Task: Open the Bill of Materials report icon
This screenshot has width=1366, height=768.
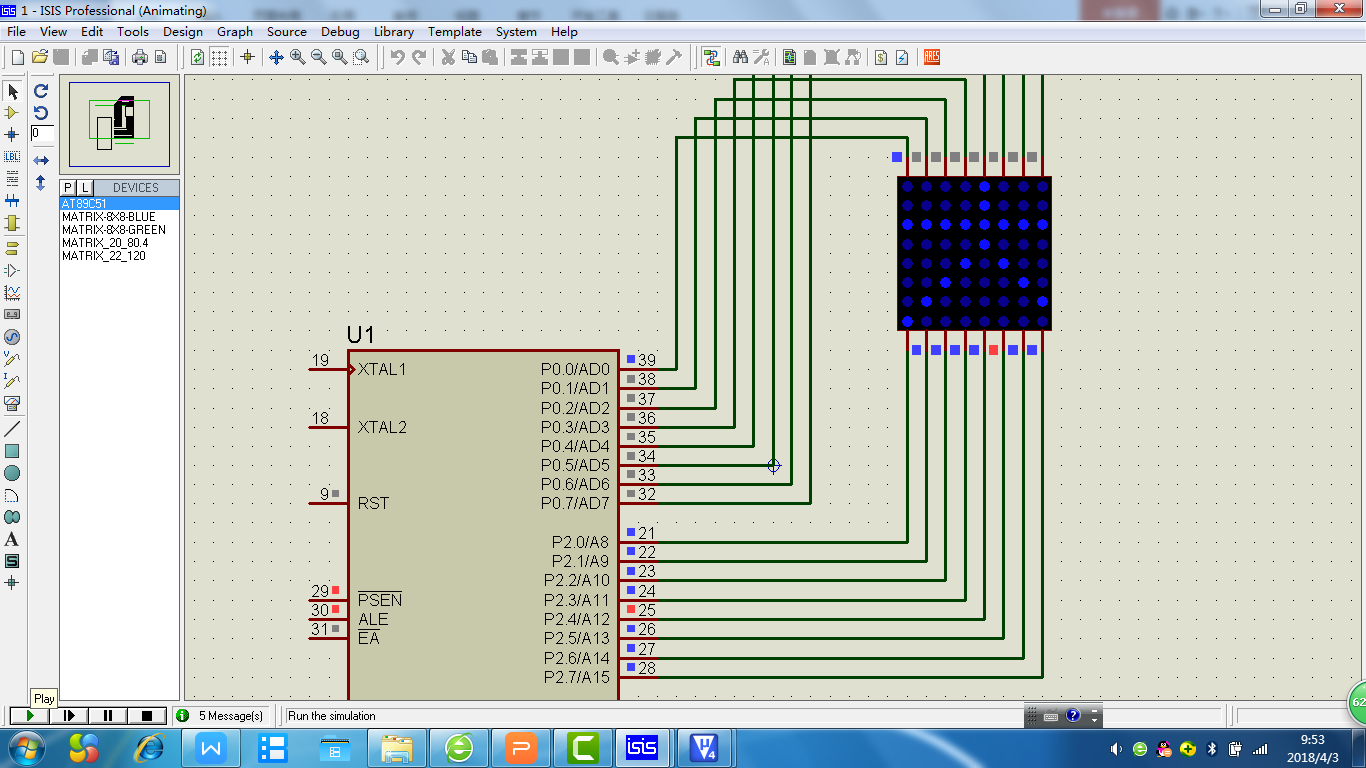Action: click(880, 57)
